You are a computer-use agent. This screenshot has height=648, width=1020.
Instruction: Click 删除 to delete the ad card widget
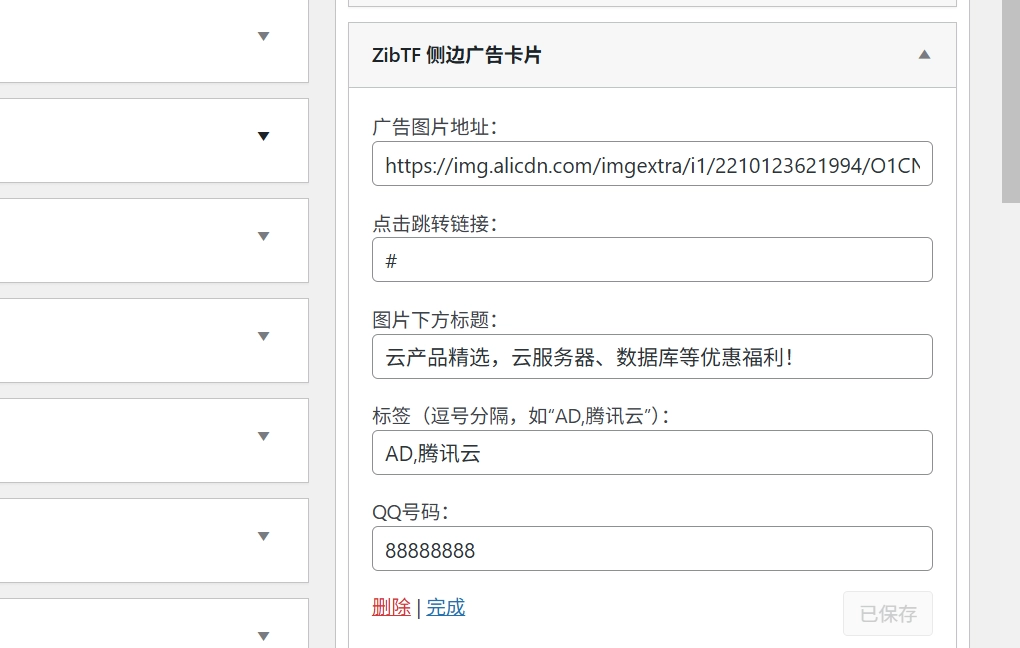point(391,606)
